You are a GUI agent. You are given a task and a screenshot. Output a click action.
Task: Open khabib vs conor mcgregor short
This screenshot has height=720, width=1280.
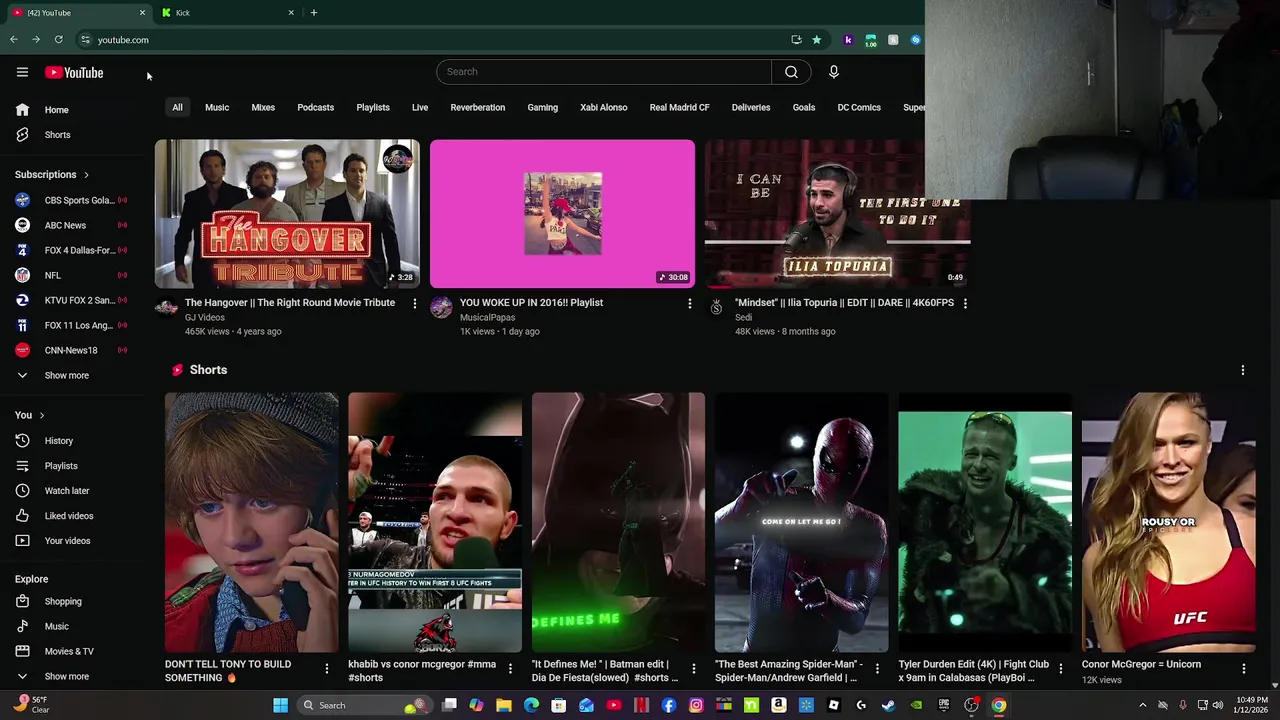[x=435, y=523]
